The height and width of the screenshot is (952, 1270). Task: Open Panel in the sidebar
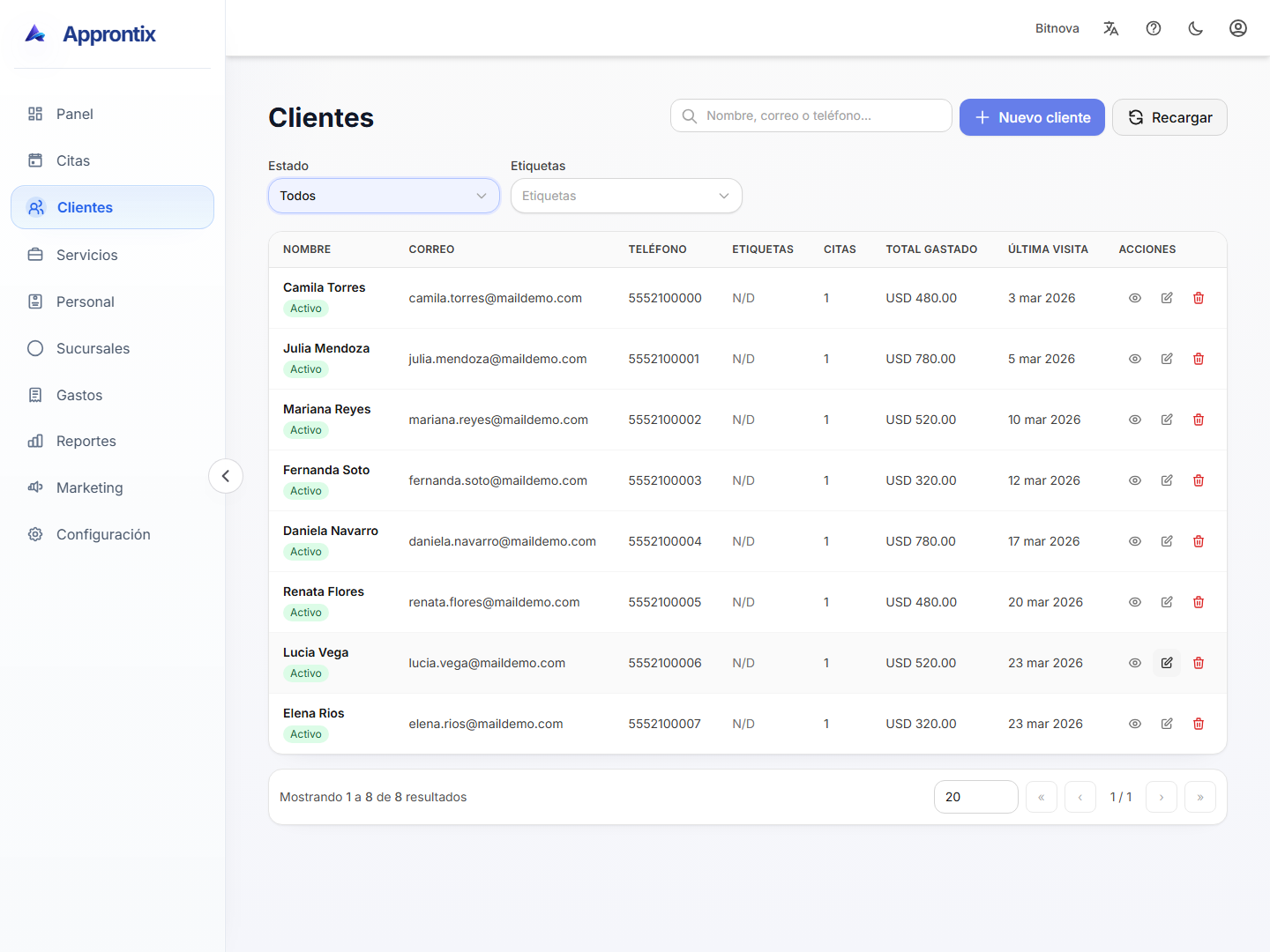(x=112, y=114)
